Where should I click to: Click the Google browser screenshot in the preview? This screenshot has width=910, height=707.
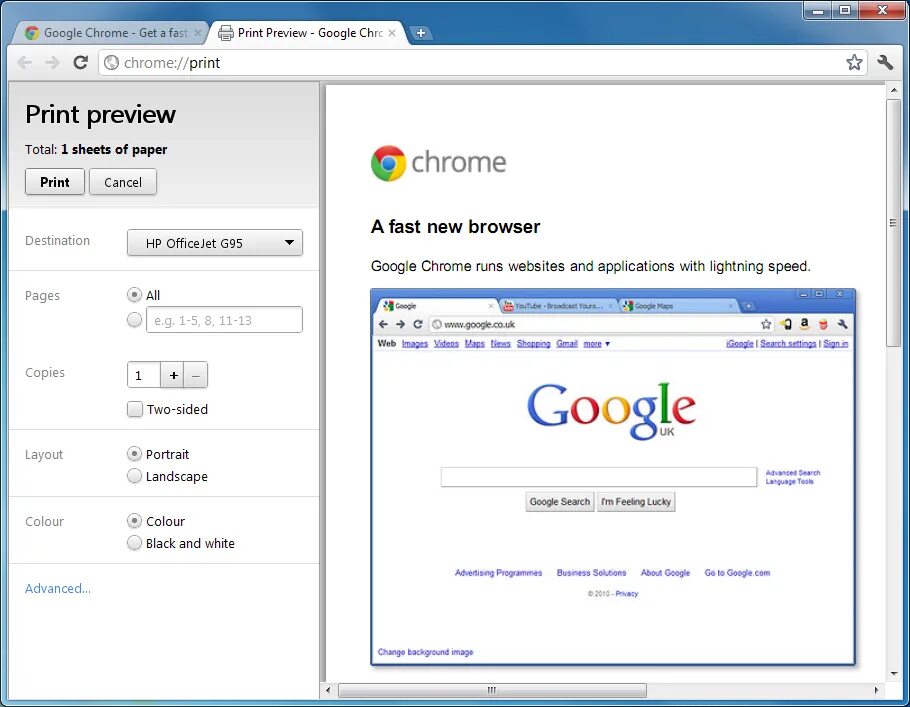(x=613, y=477)
